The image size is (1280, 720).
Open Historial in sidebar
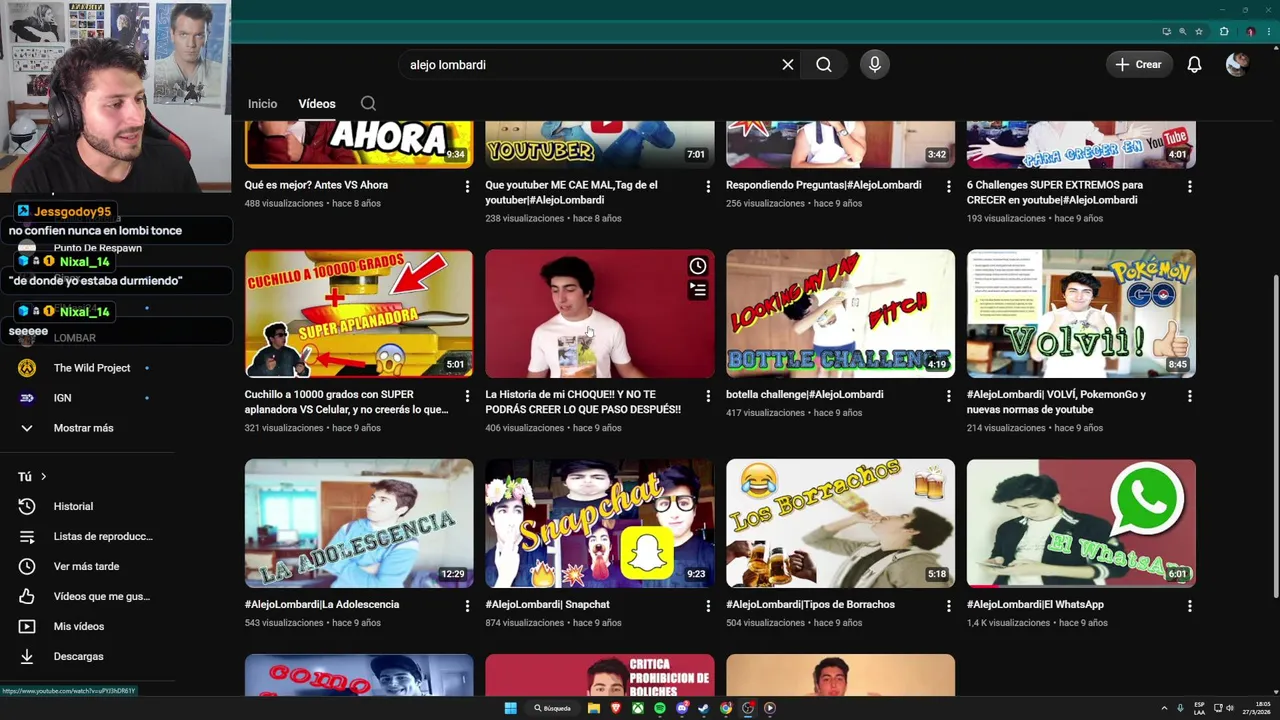(73, 506)
